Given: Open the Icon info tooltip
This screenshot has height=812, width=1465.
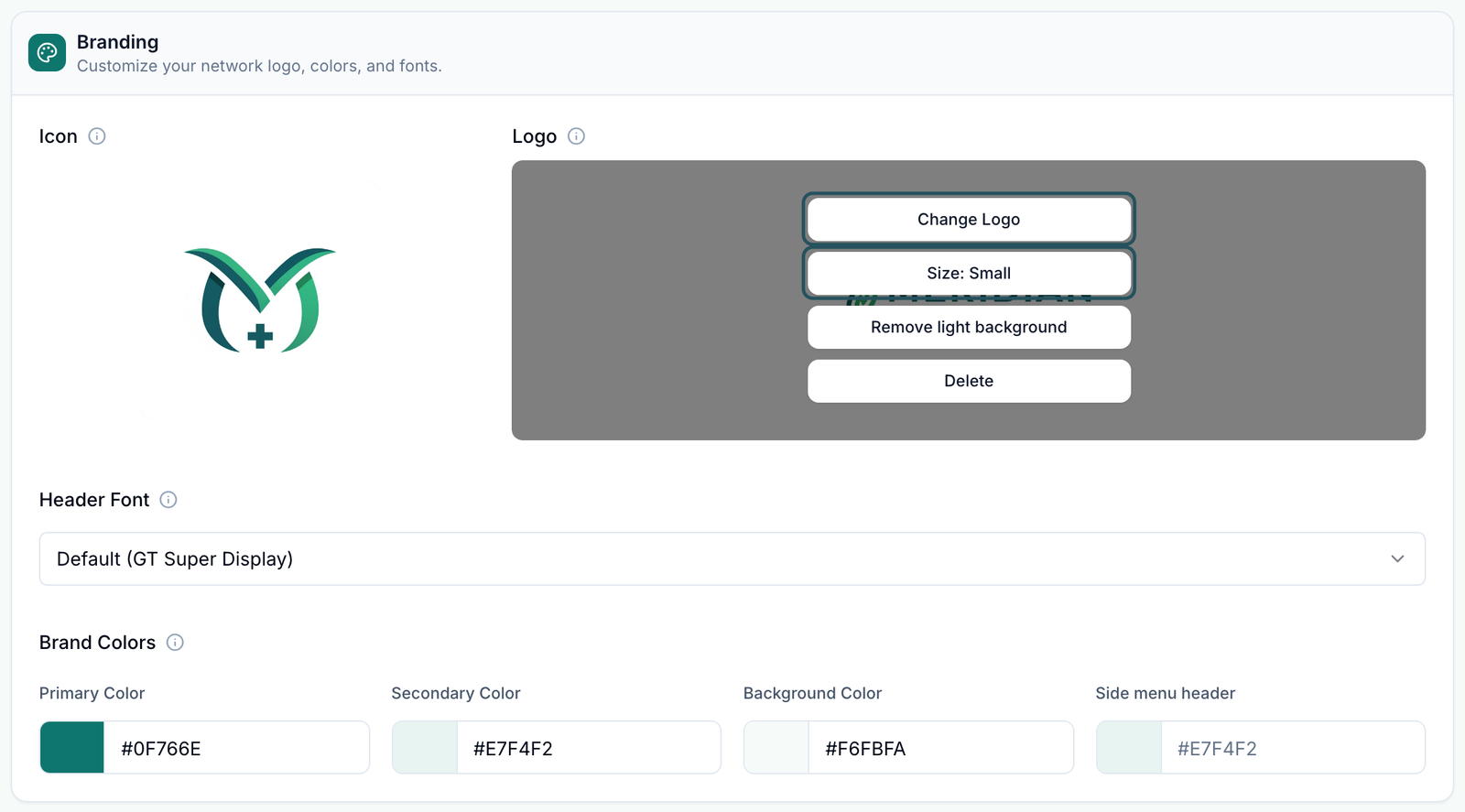Looking at the screenshot, I should (x=97, y=136).
